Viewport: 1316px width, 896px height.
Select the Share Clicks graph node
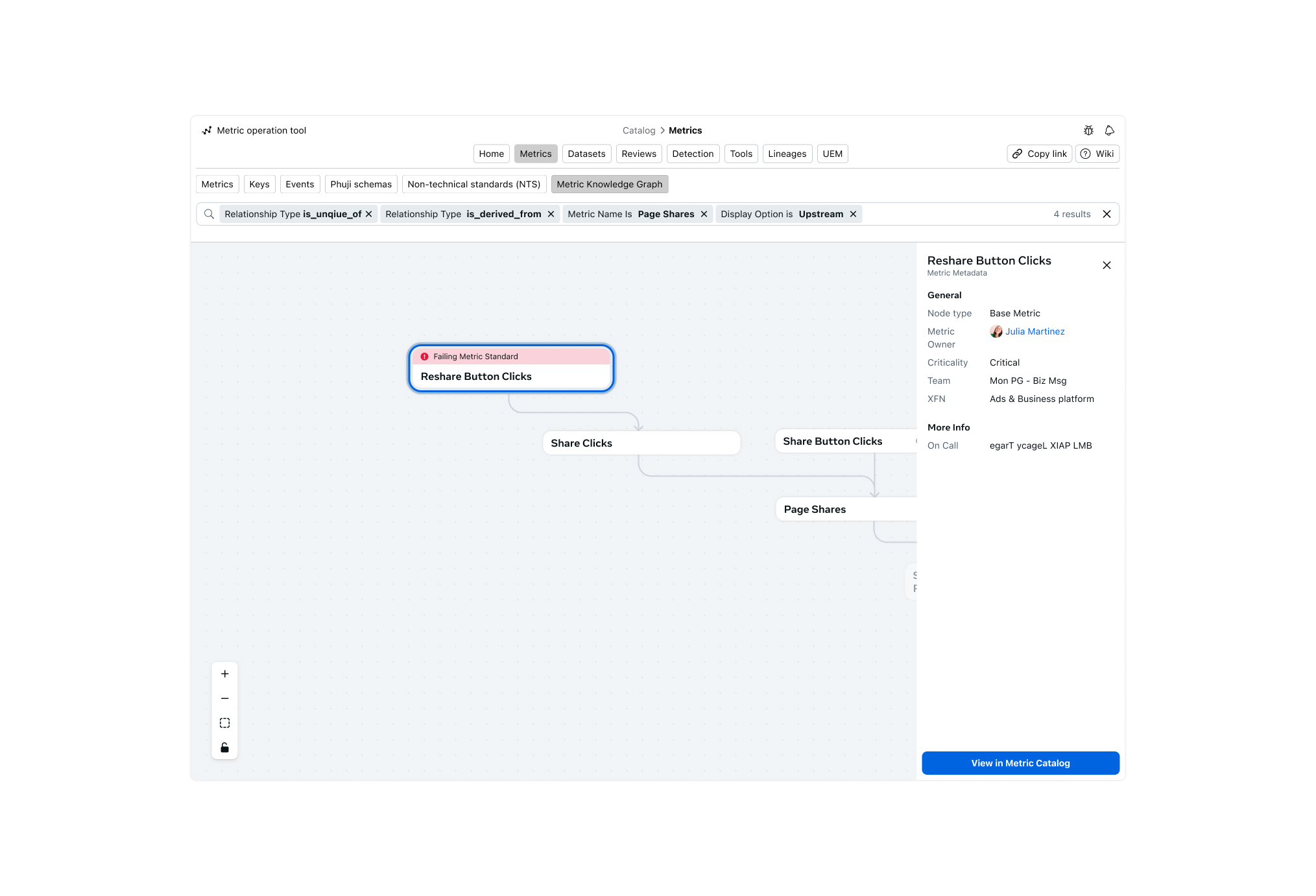pos(641,443)
